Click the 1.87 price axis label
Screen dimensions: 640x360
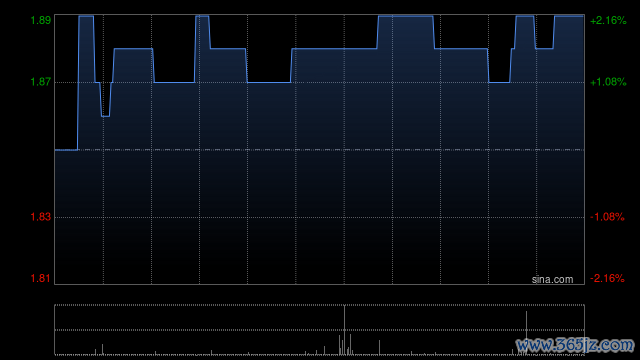(x=41, y=82)
